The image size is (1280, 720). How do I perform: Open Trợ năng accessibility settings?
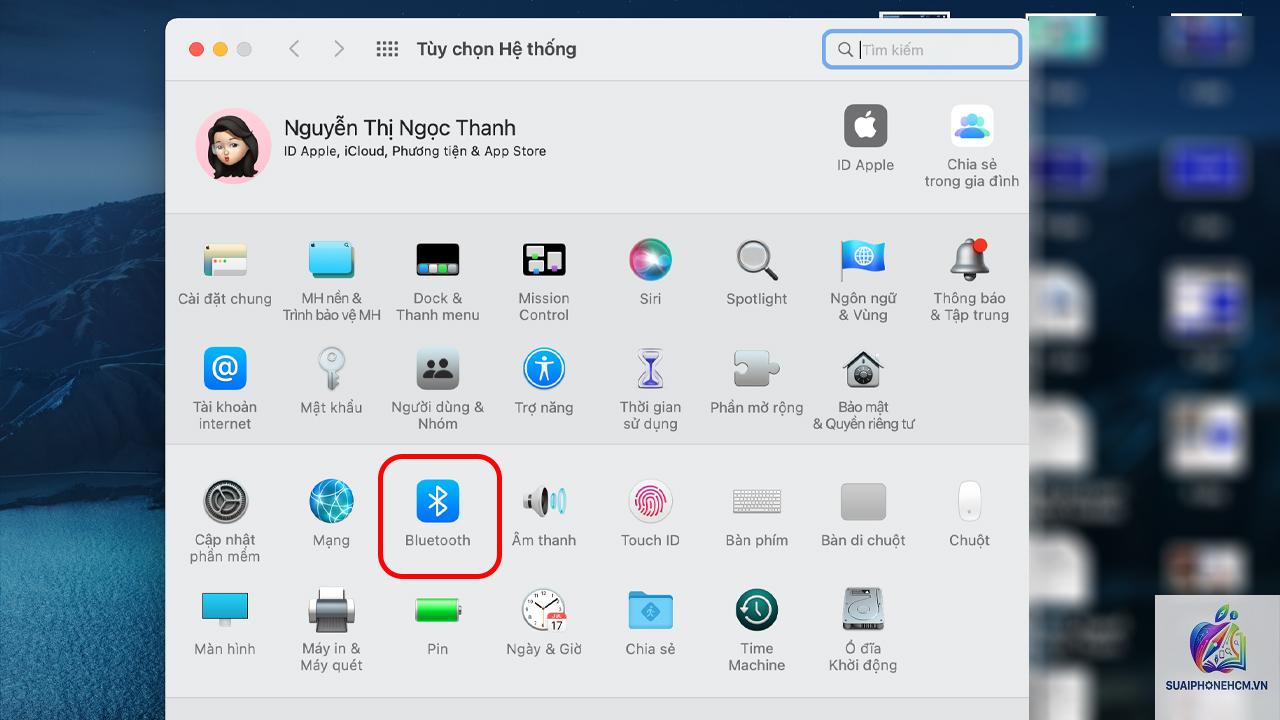(544, 369)
